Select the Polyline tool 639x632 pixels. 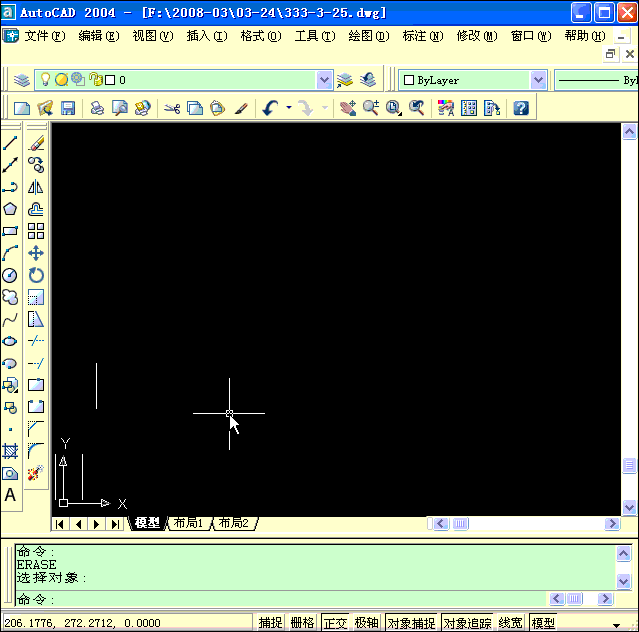click(x=10, y=187)
